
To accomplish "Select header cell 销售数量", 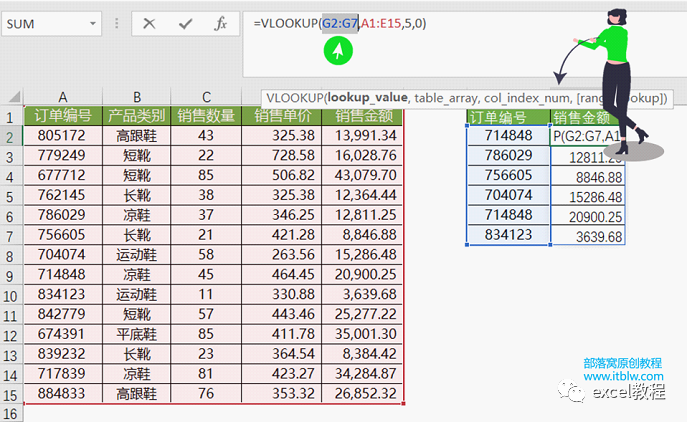I will 206,116.
